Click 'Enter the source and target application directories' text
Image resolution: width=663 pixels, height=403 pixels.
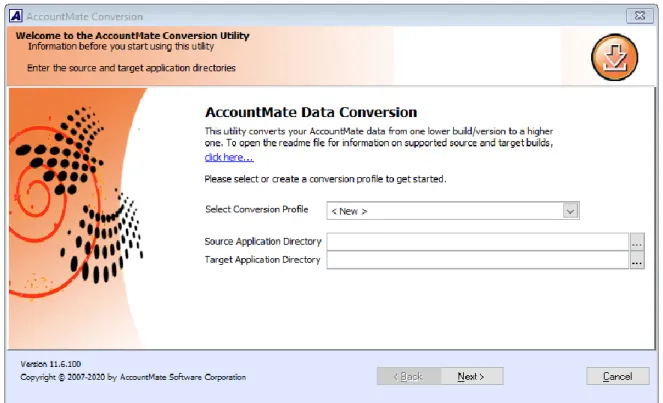pyautogui.click(x=131, y=68)
